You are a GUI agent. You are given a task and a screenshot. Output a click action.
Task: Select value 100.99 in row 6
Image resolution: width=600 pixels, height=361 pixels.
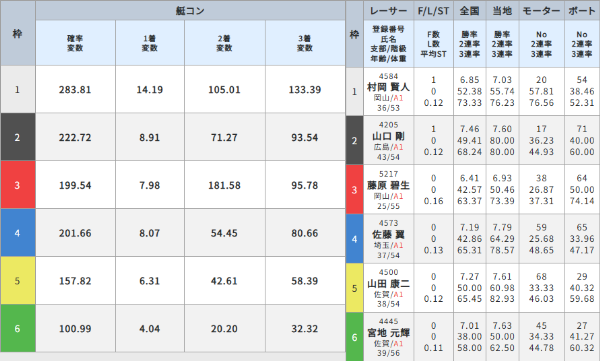click(x=75, y=329)
